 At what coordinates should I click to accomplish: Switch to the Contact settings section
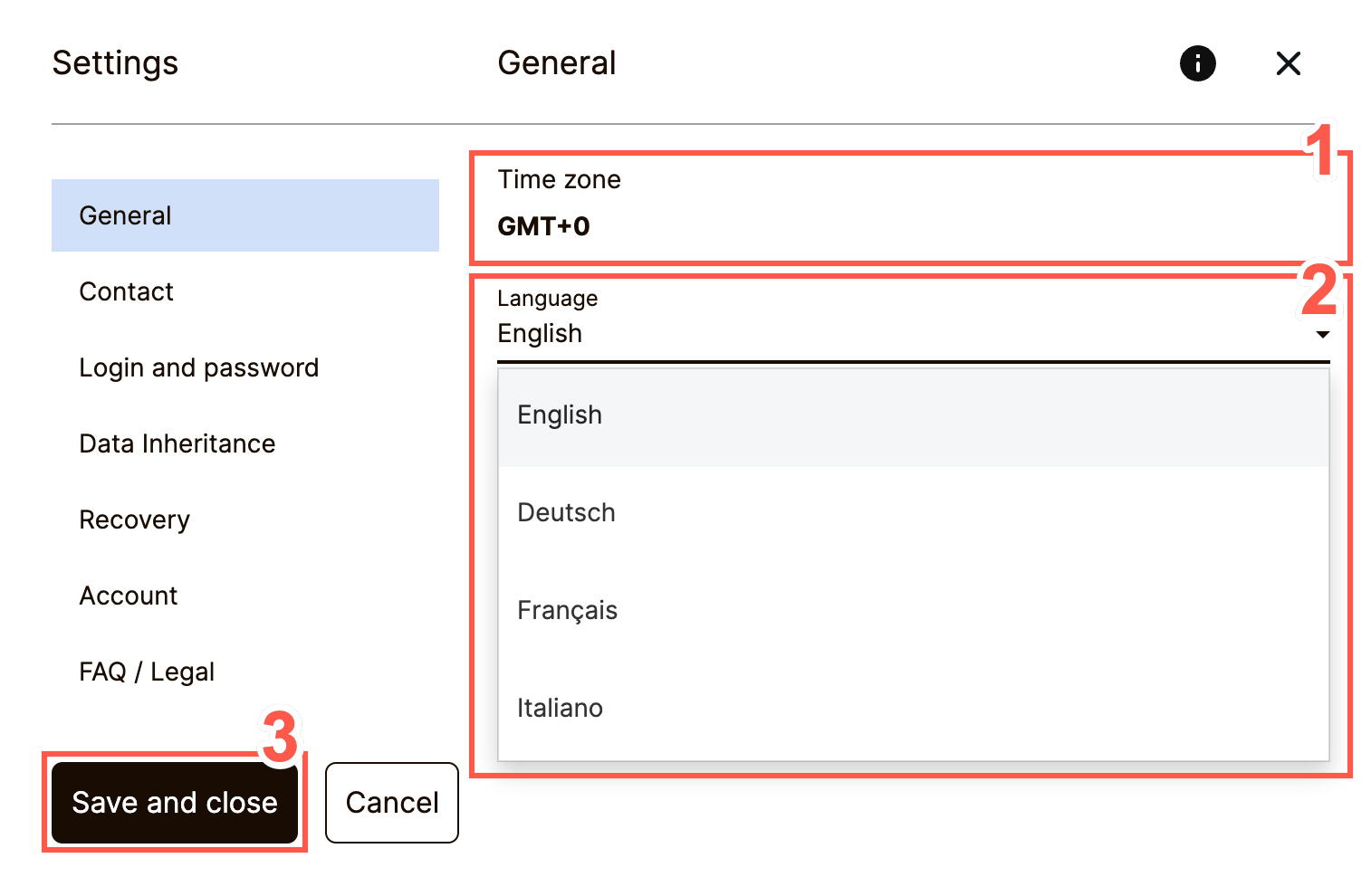(126, 291)
